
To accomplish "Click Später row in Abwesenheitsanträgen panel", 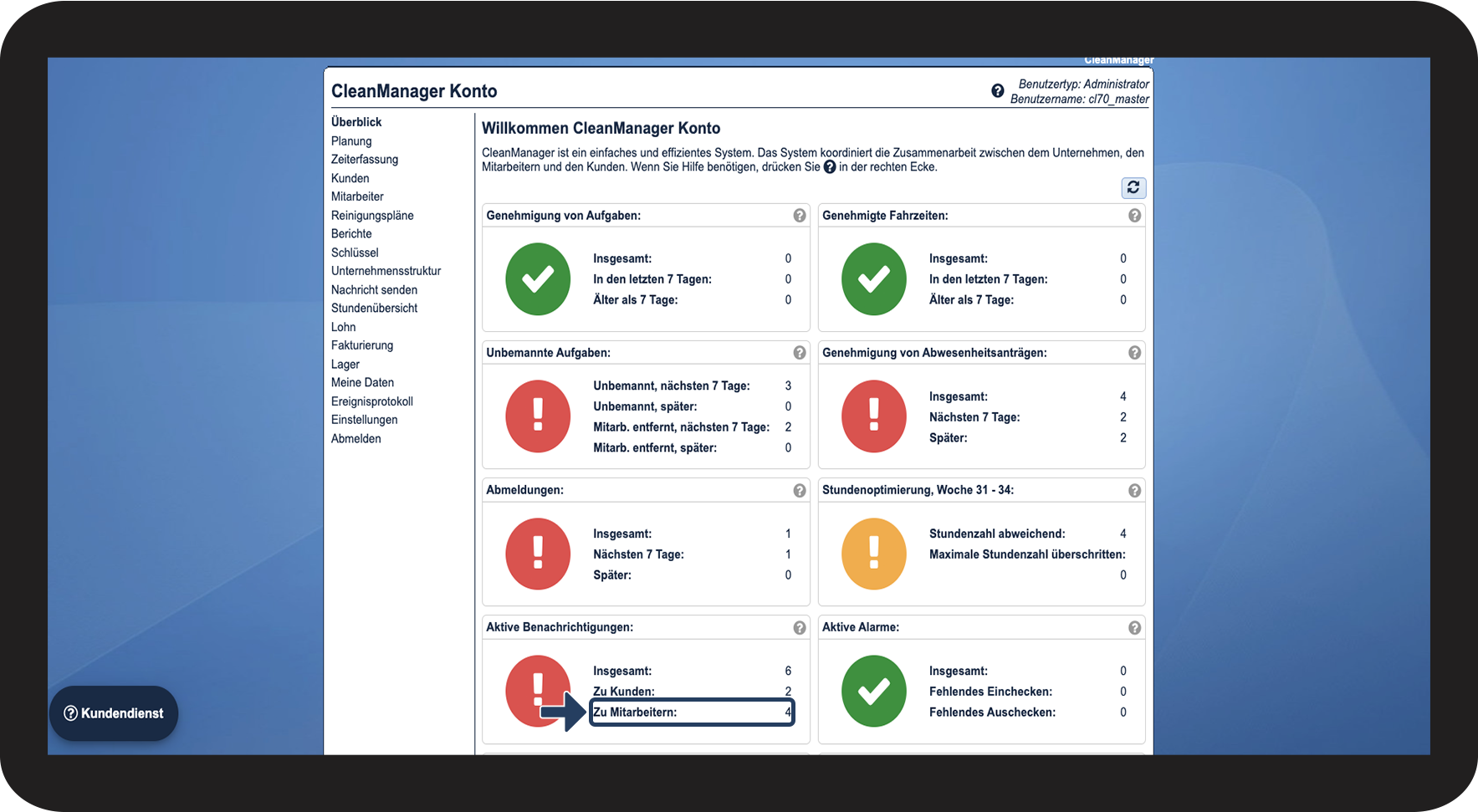I will point(1028,438).
